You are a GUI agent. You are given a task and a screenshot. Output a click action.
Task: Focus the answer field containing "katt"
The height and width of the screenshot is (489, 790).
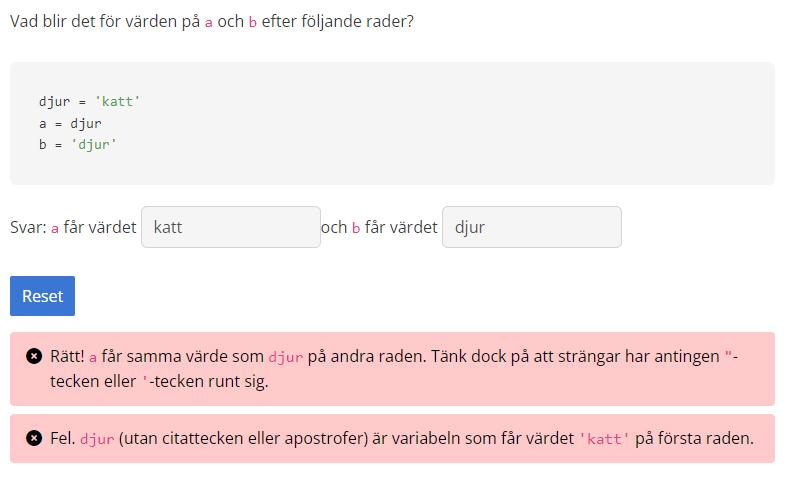230,227
